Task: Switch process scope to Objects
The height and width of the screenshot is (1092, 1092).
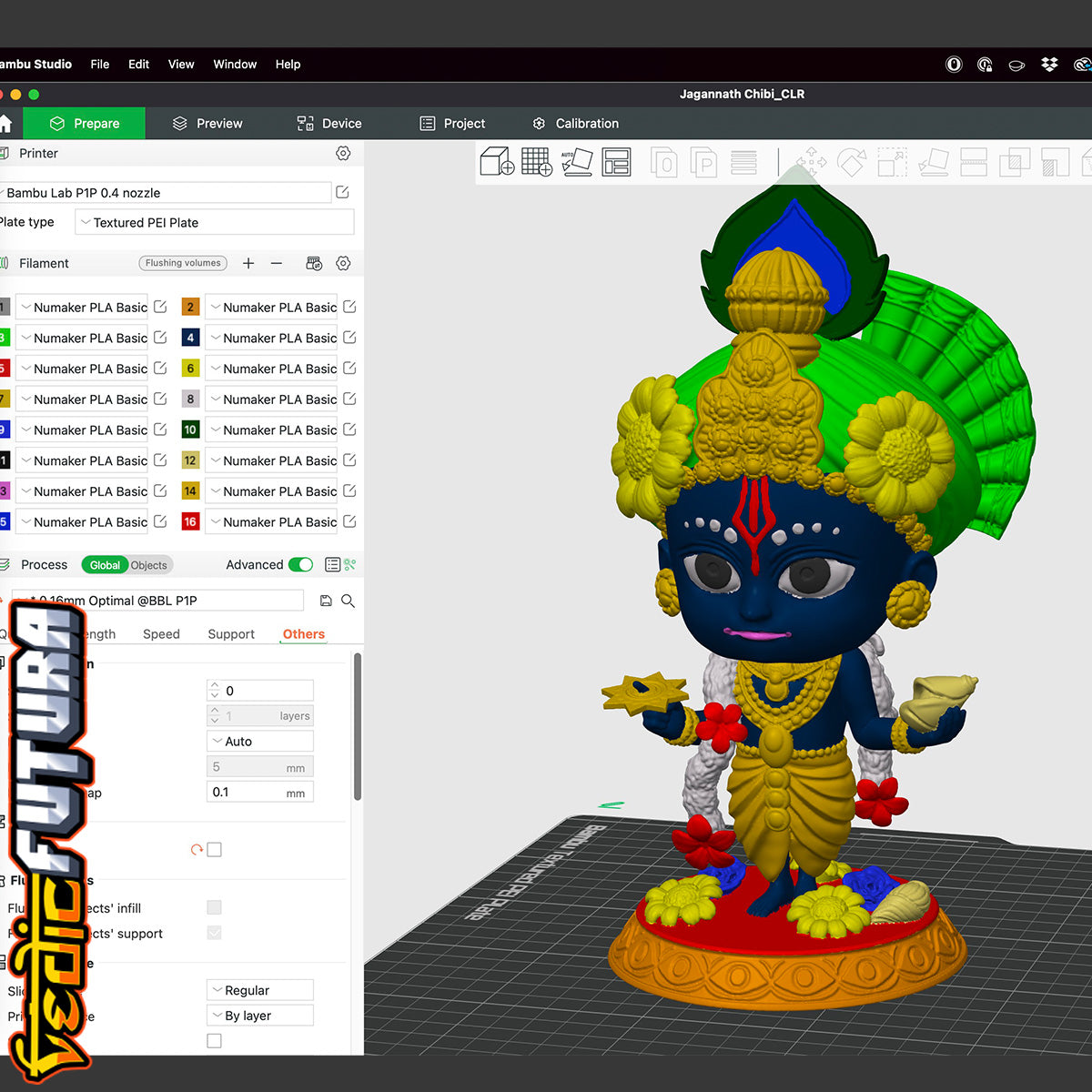Action: click(148, 565)
